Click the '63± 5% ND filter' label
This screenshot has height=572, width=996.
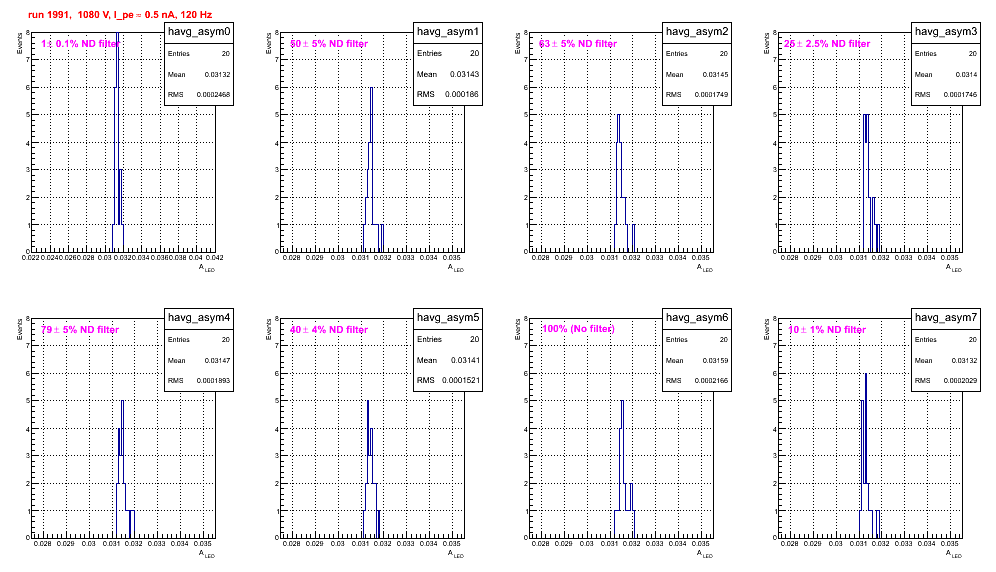pyautogui.click(x=578, y=43)
